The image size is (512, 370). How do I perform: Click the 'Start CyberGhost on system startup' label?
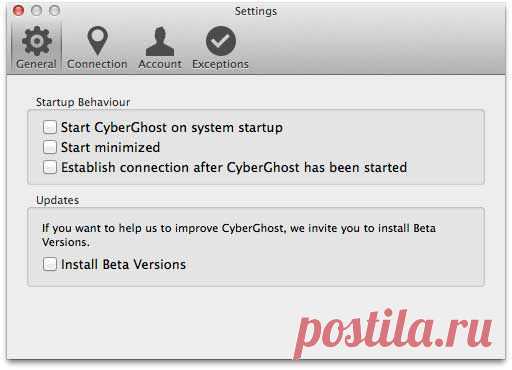[172, 128]
